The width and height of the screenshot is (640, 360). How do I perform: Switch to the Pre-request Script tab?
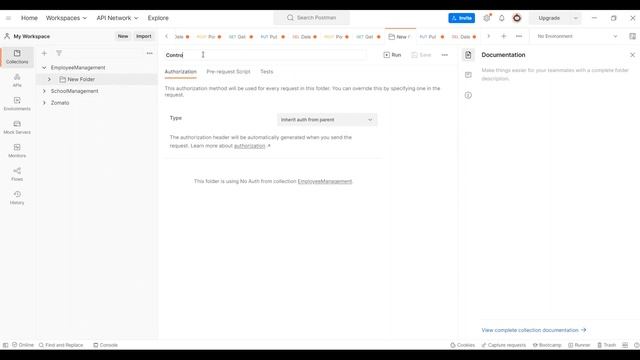coord(228,71)
